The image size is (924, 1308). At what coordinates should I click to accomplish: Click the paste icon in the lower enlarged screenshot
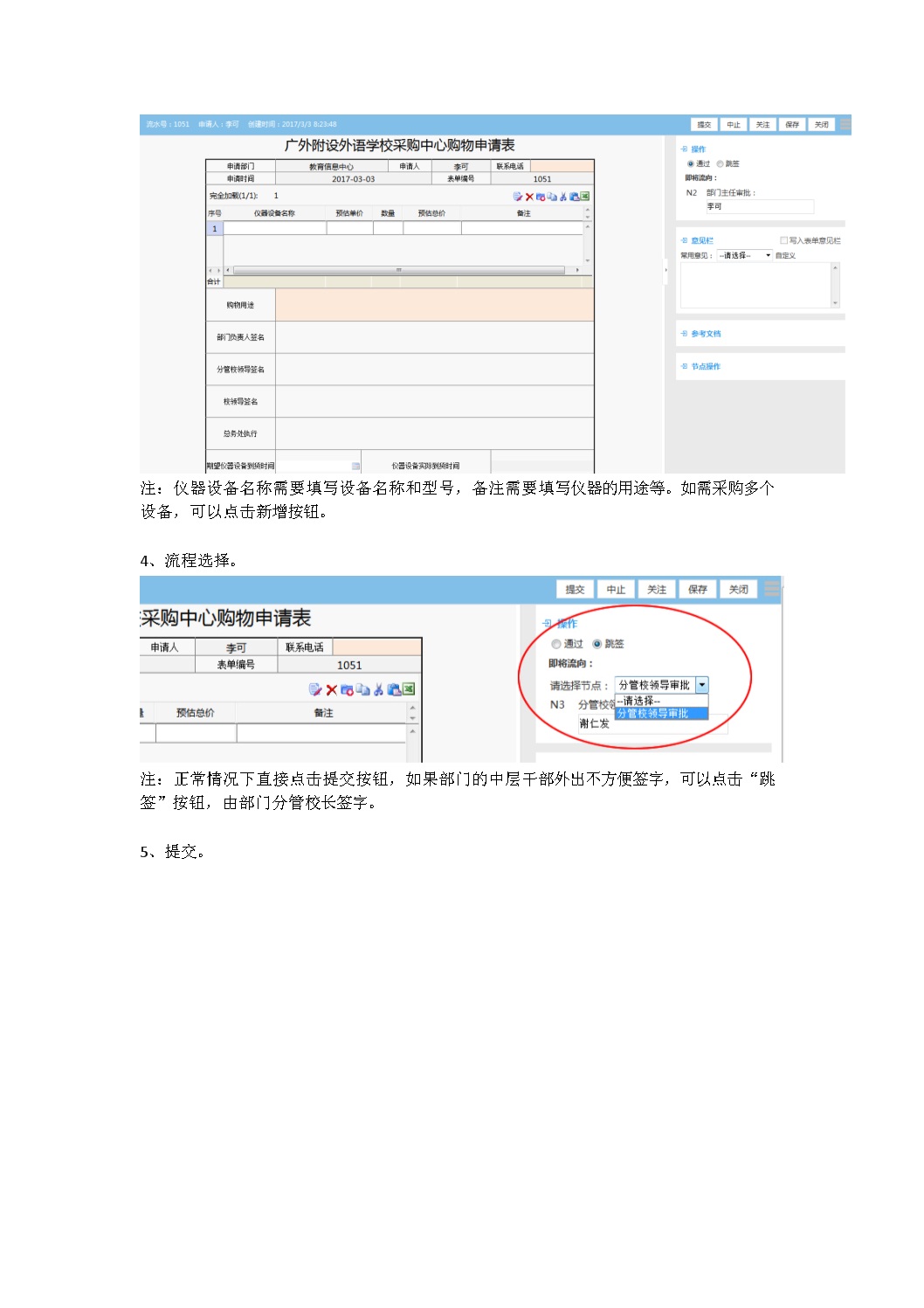coord(394,690)
